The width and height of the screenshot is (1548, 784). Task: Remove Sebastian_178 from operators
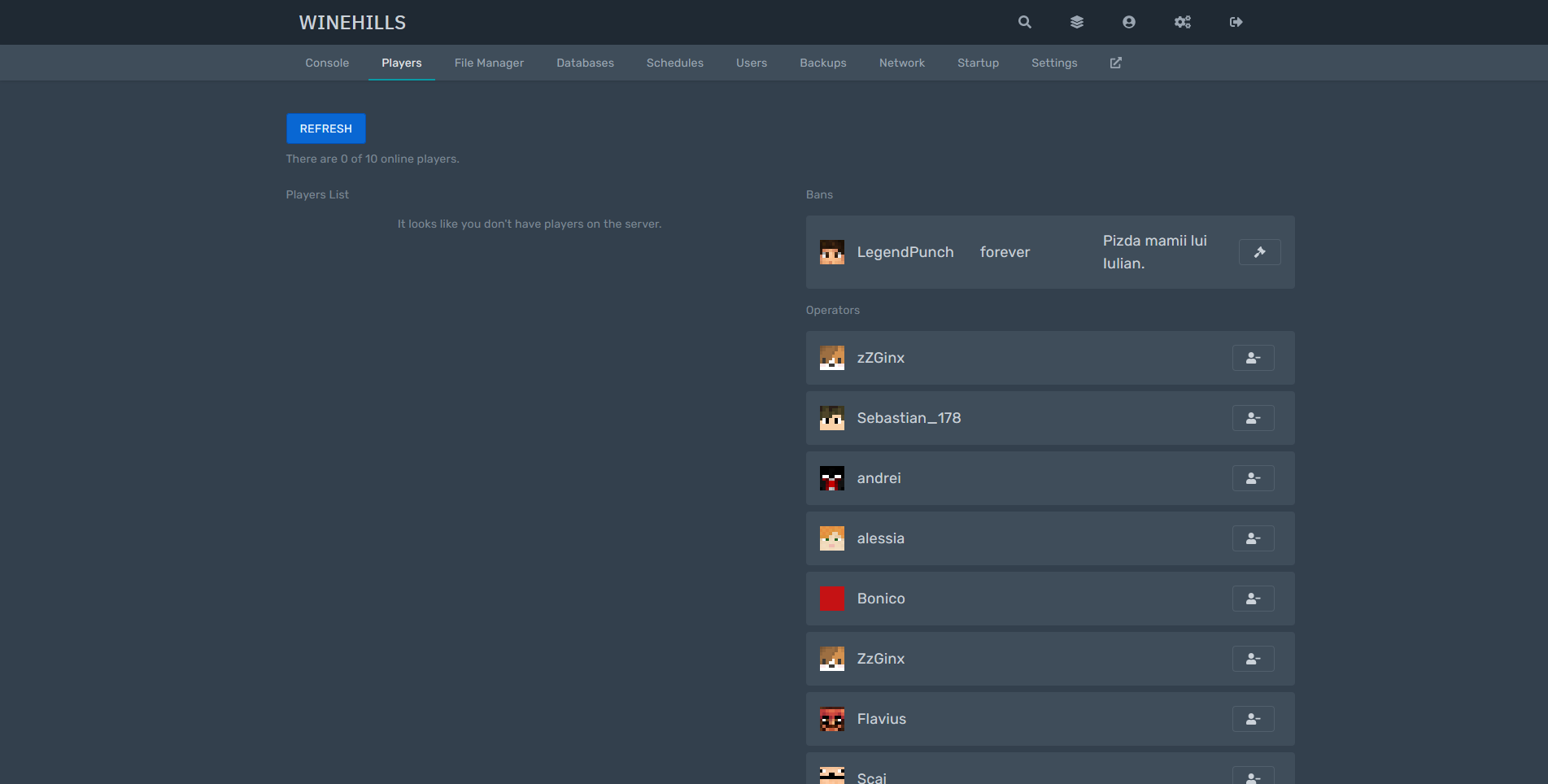[1253, 418]
